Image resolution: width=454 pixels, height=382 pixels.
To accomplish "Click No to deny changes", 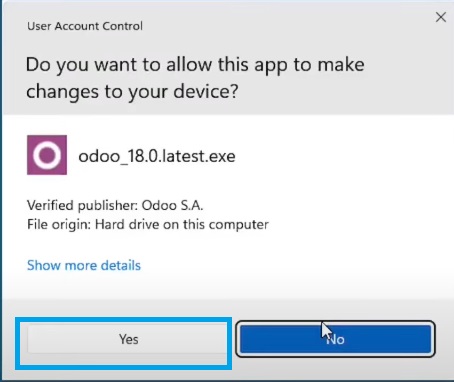I will point(335,339).
